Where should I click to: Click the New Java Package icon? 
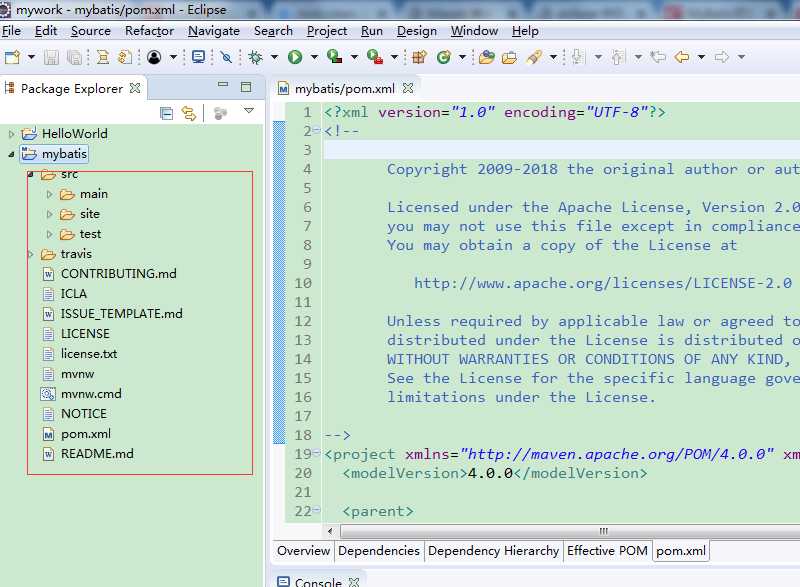419,57
